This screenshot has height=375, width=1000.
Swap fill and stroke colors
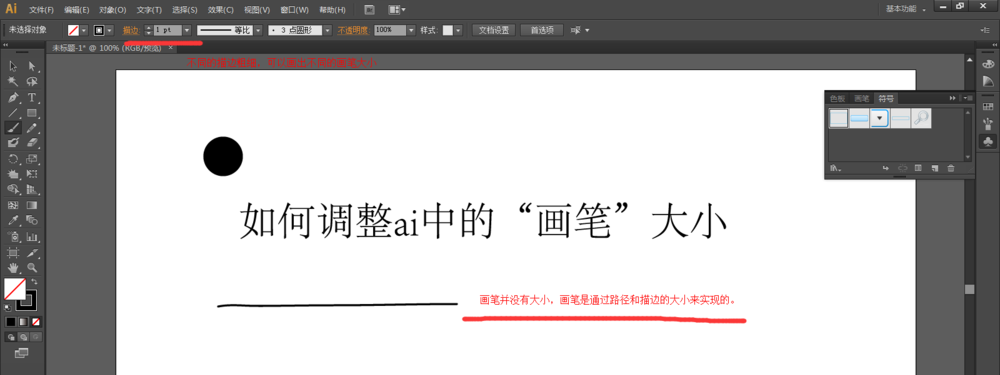click(34, 281)
